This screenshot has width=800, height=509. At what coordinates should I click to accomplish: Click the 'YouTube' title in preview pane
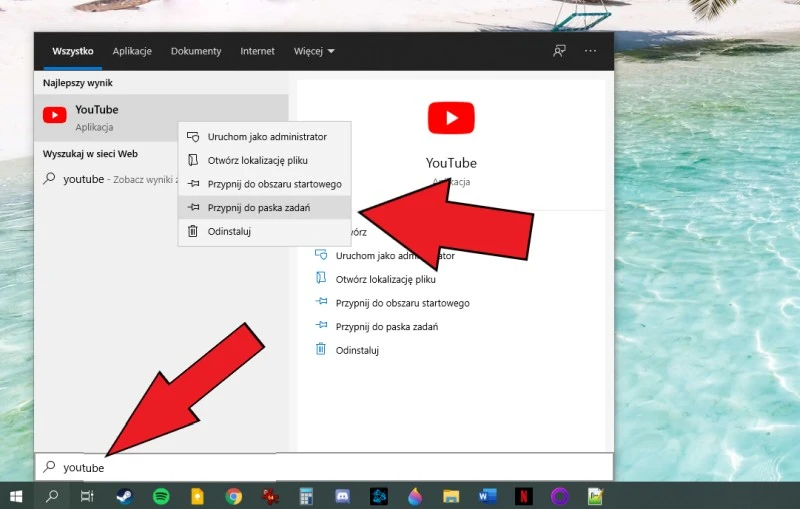click(x=451, y=163)
